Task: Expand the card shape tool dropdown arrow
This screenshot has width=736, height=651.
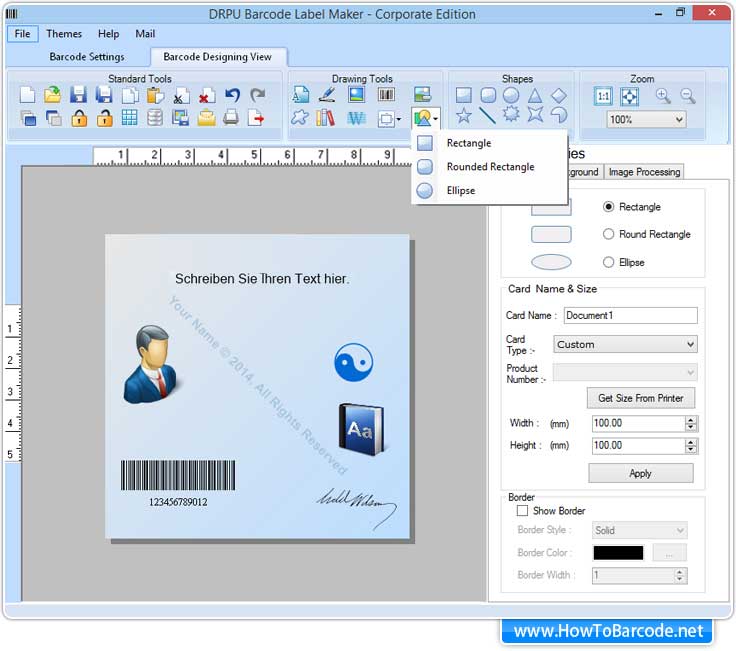Action: tap(436, 119)
